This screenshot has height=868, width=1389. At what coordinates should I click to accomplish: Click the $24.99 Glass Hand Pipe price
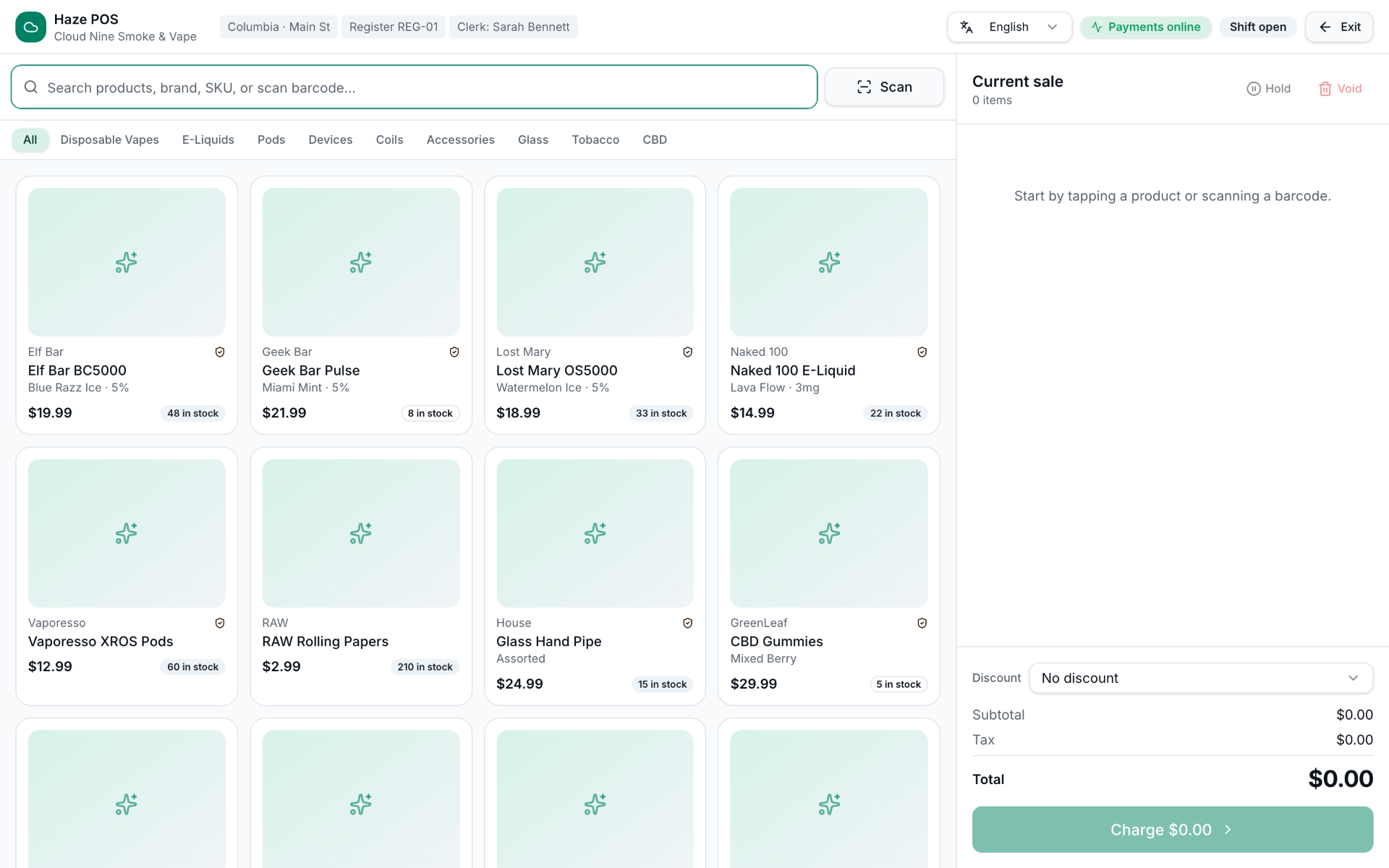tap(519, 684)
